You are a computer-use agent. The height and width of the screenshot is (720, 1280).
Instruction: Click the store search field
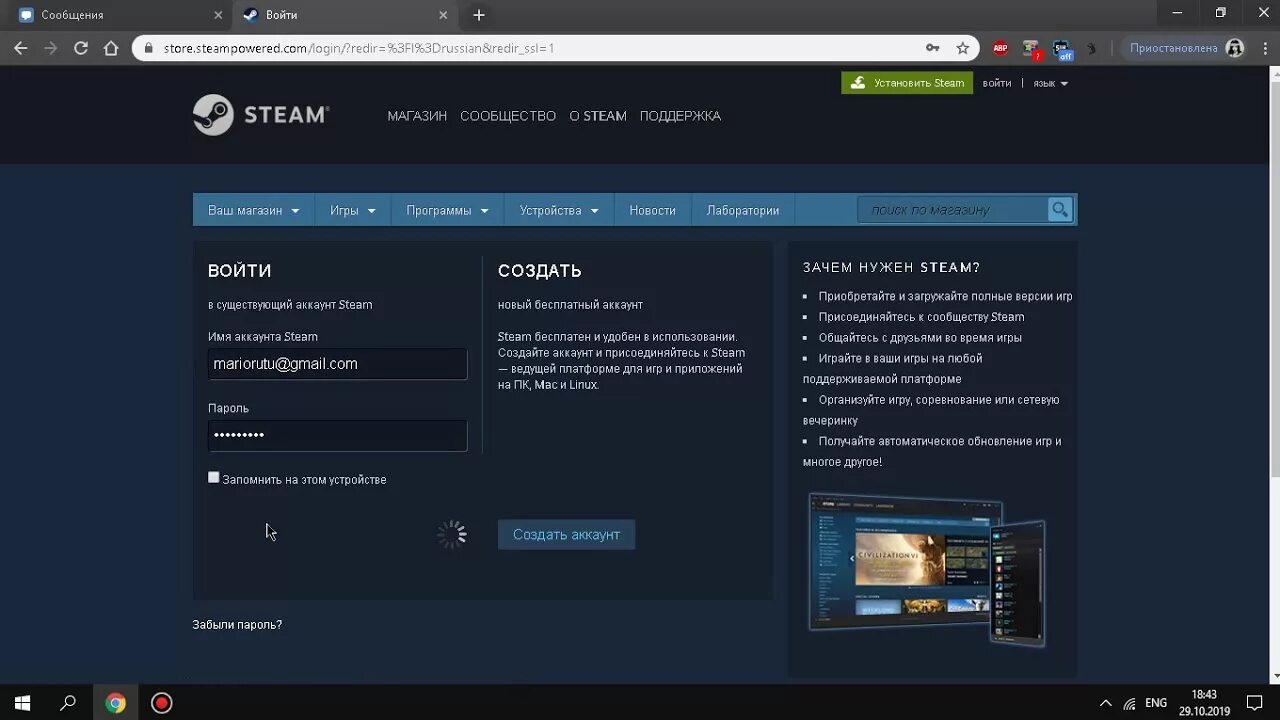(953, 210)
